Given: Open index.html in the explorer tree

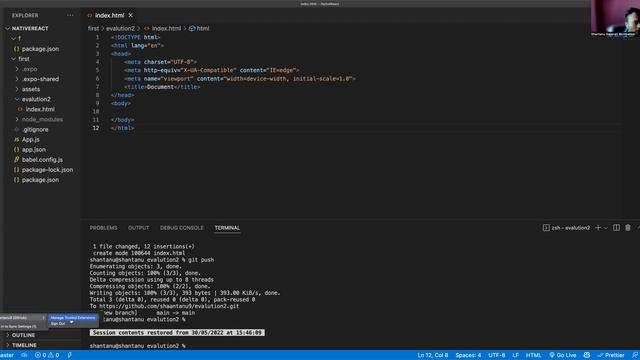Looking at the screenshot, I should pyautogui.click(x=40, y=109).
